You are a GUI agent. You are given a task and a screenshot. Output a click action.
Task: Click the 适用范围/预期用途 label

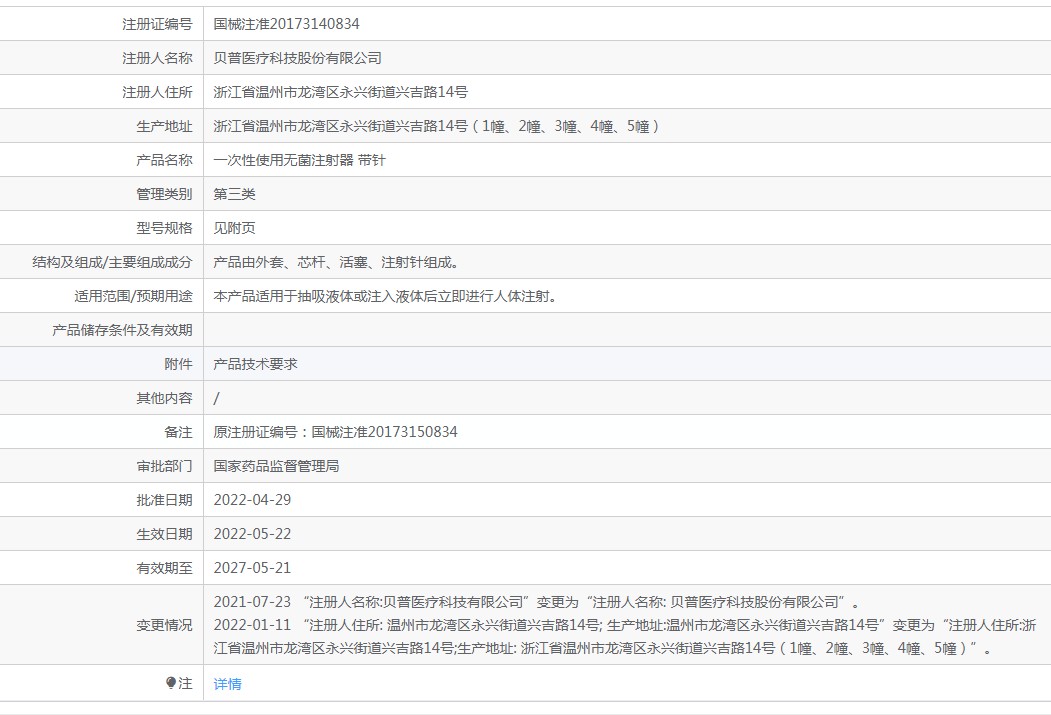click(133, 296)
